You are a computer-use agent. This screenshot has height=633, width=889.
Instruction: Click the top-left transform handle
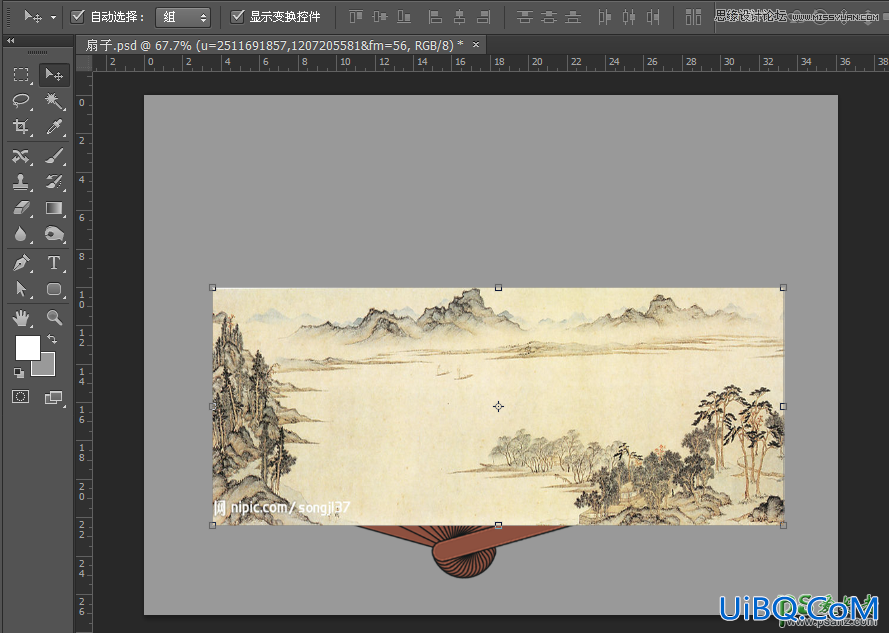tap(213, 288)
